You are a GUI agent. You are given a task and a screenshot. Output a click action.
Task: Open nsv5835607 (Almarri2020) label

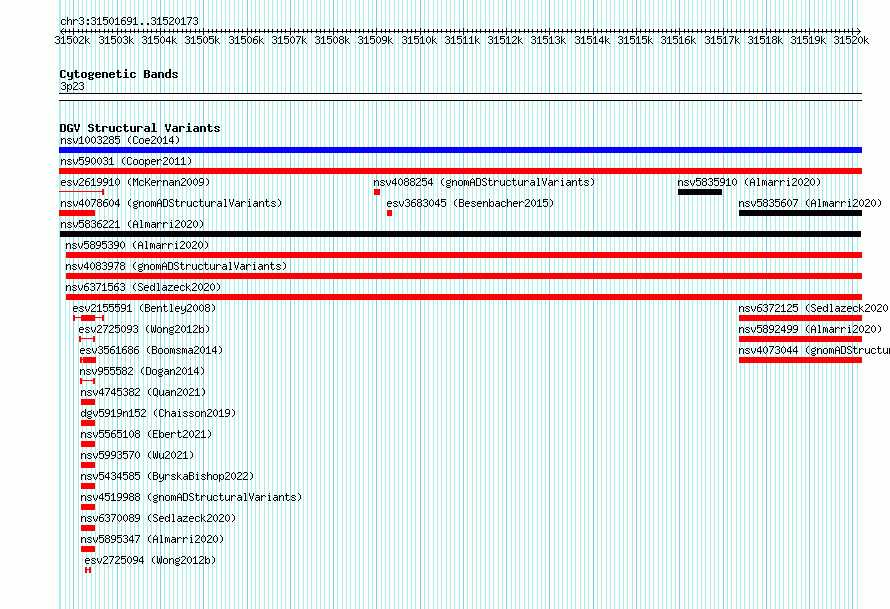pyautogui.click(x=810, y=203)
